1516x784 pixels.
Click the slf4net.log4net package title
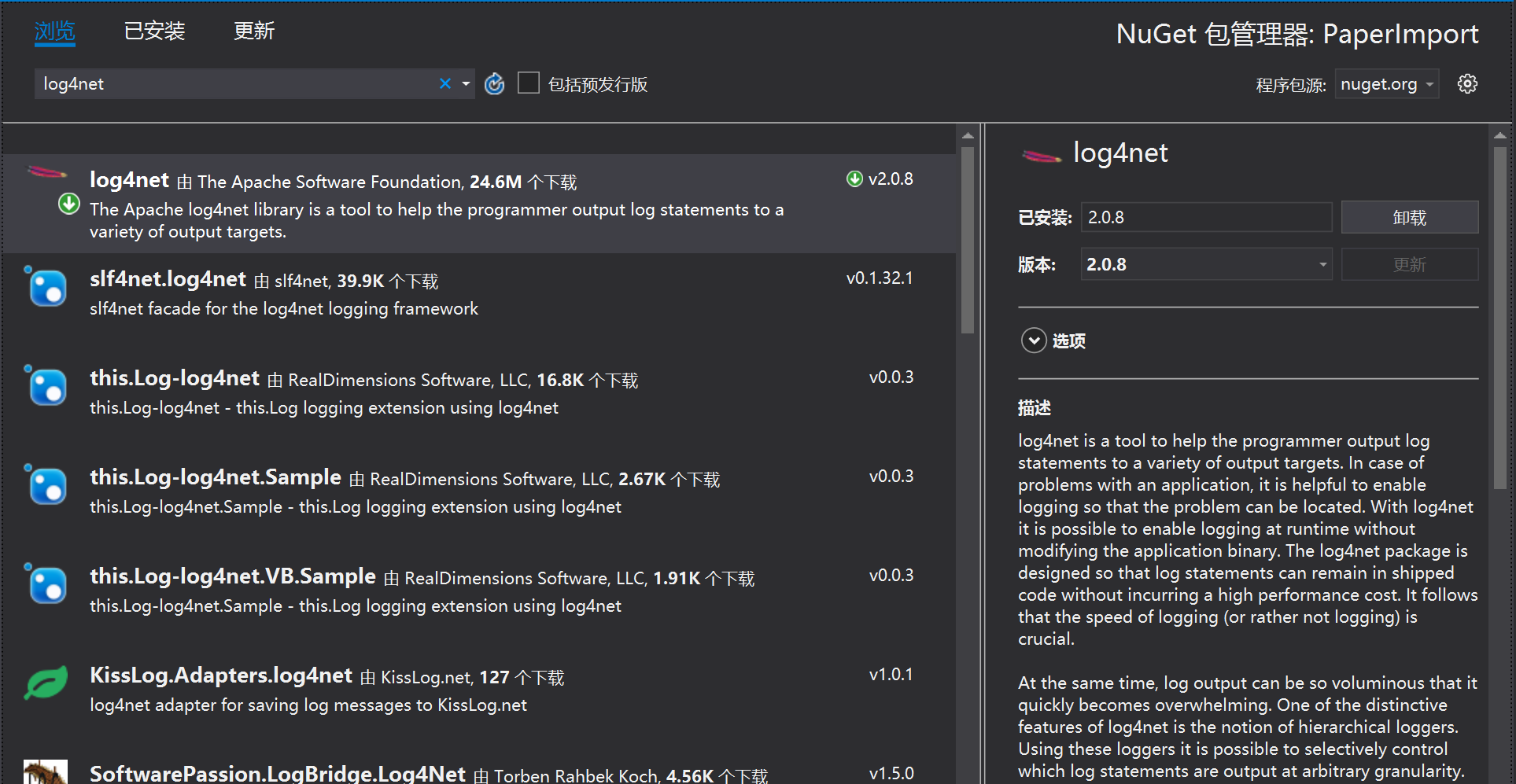[168, 279]
